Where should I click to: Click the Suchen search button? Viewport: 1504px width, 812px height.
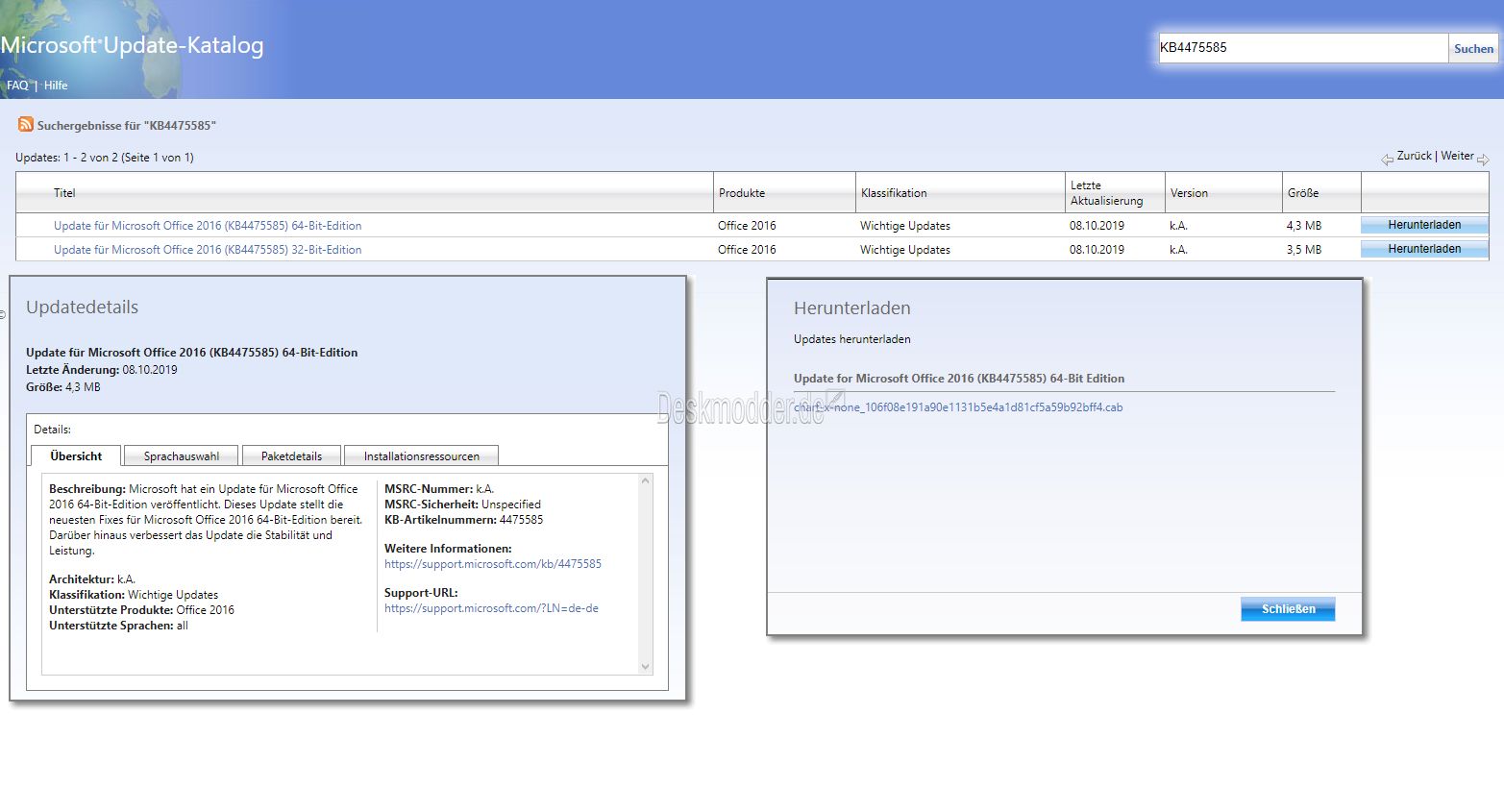pyautogui.click(x=1473, y=48)
